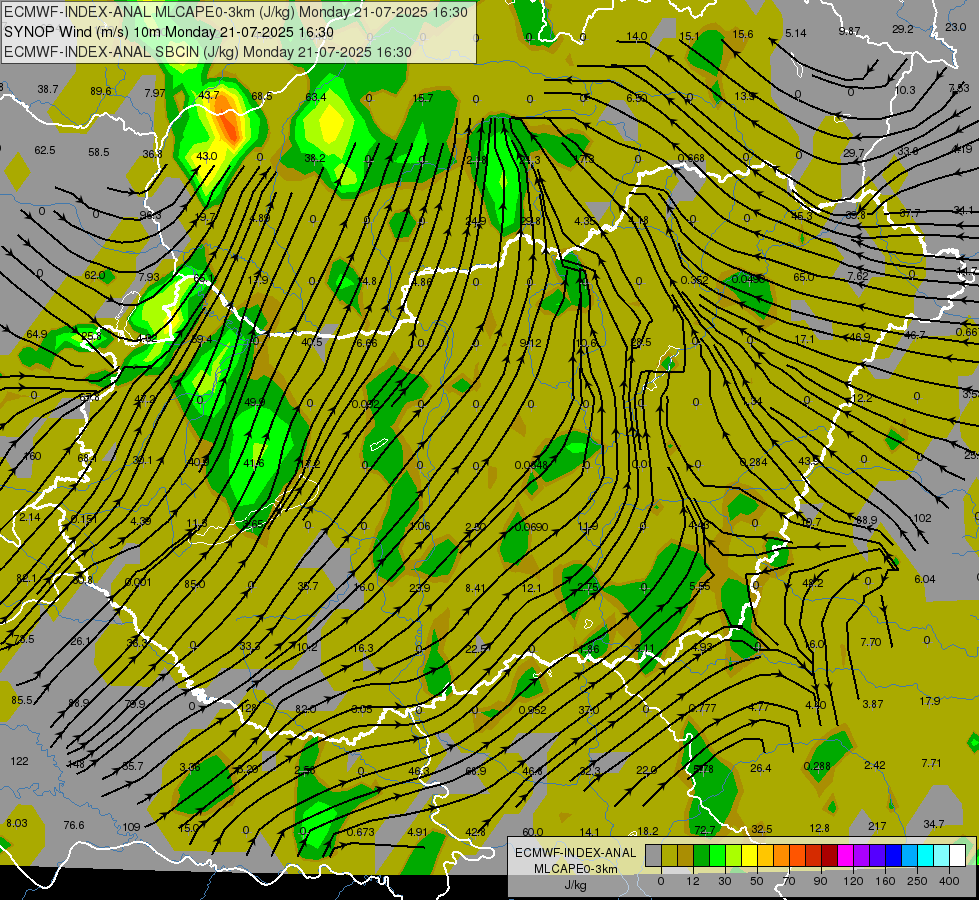Click the map value '160'
The image size is (979, 900).
(32, 456)
